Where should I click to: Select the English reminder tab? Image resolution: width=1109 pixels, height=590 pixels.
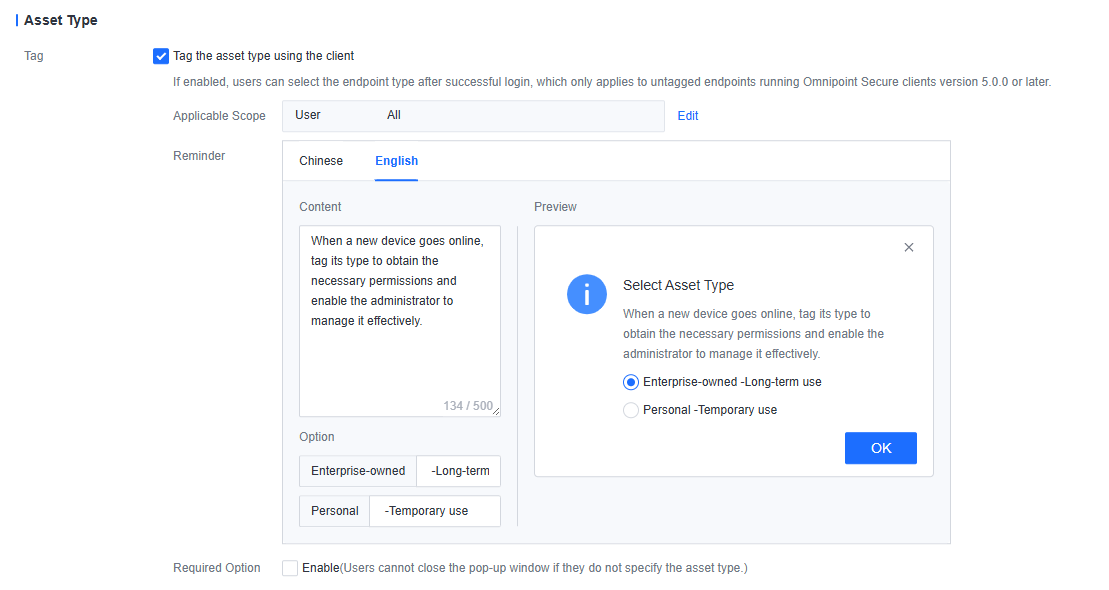click(x=396, y=161)
